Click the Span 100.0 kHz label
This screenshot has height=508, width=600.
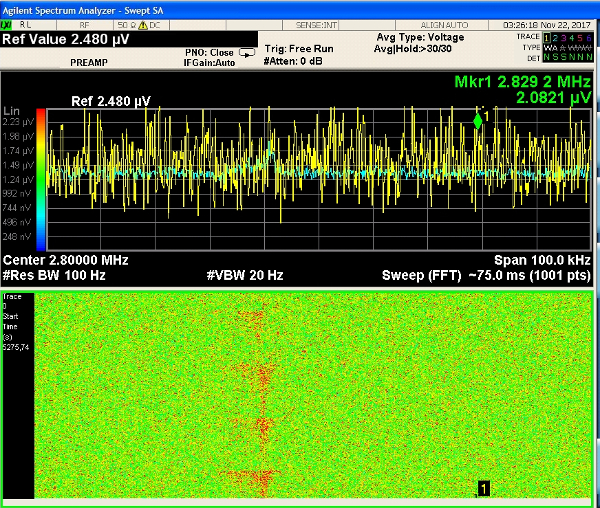click(544, 260)
